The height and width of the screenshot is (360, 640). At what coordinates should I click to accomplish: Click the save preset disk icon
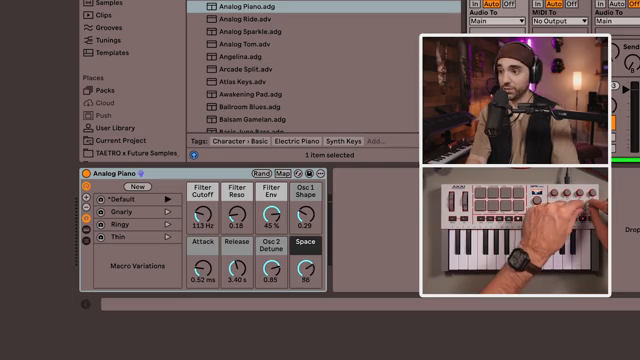point(309,173)
